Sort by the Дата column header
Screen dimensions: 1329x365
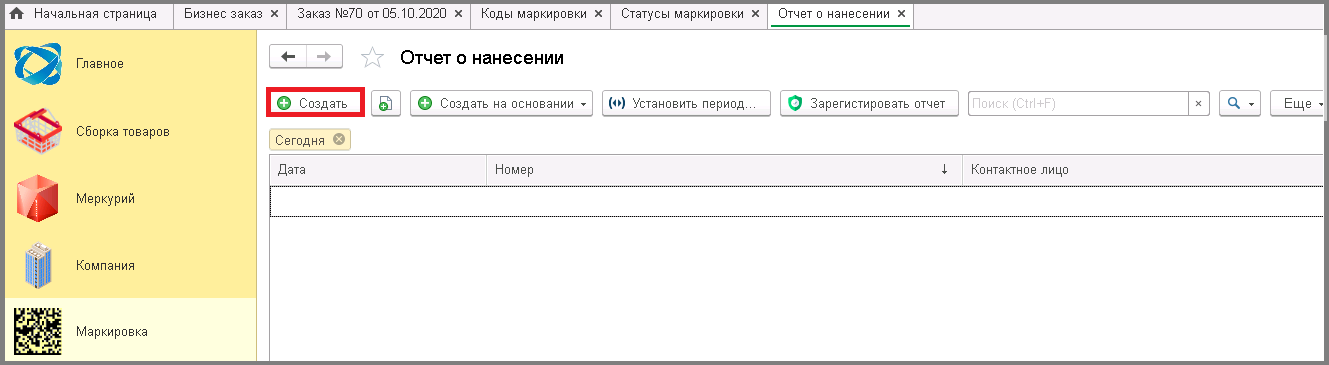click(x=378, y=170)
